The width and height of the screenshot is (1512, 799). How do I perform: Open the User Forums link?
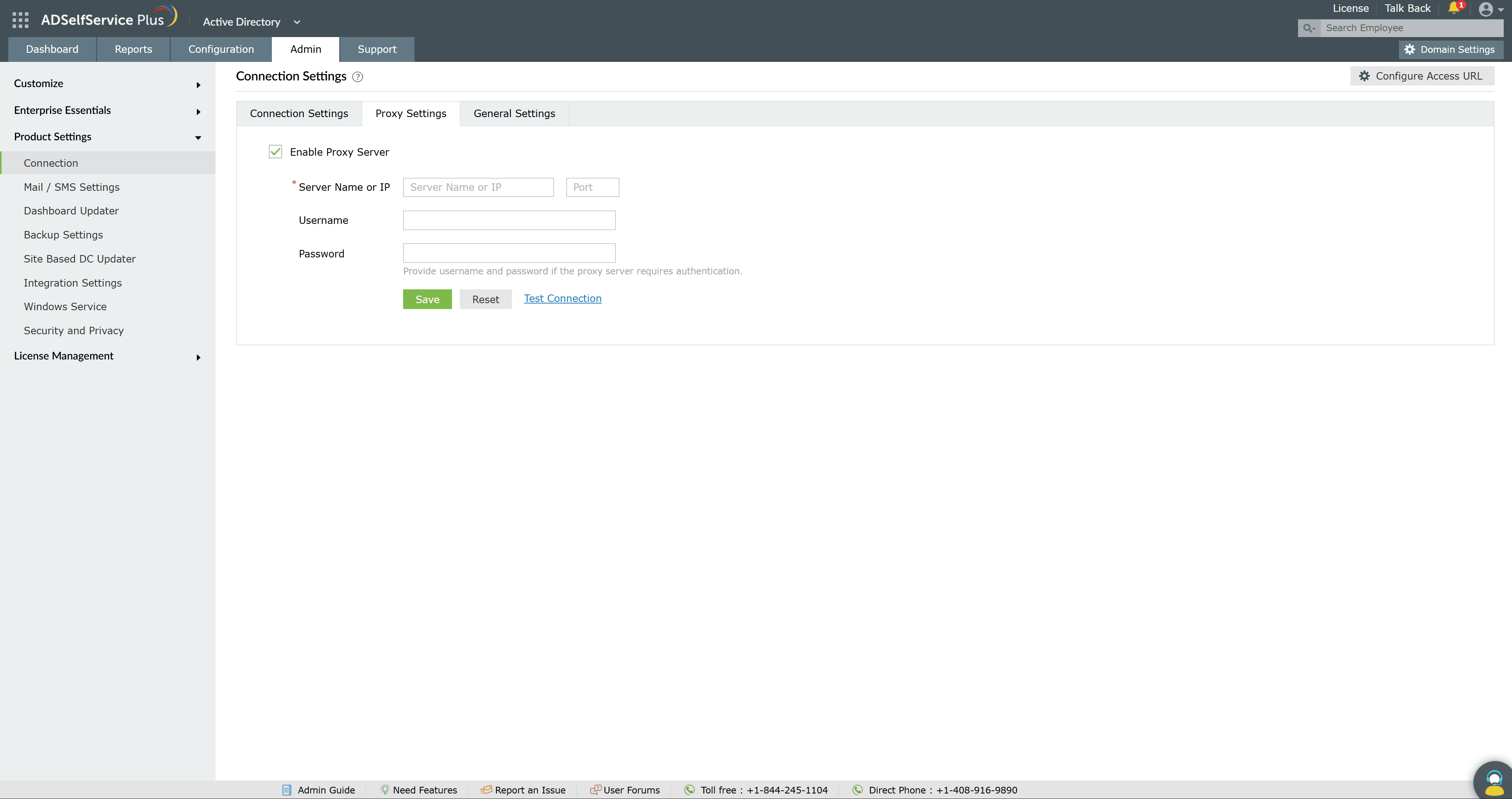tap(632, 790)
